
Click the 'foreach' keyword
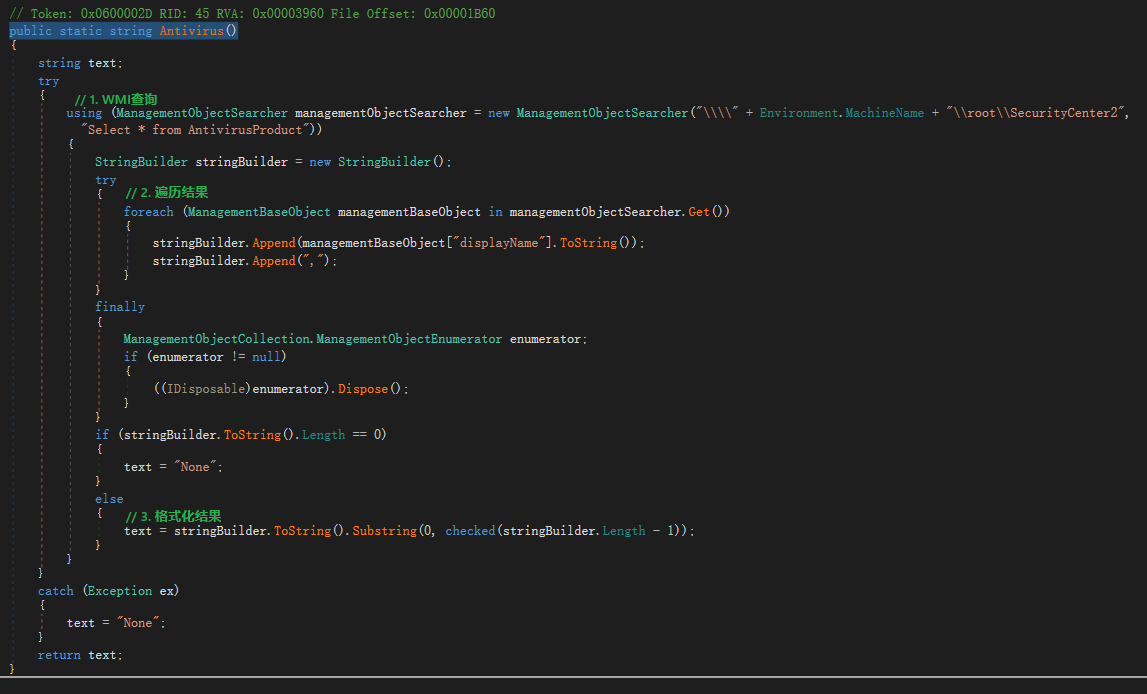(x=148, y=211)
